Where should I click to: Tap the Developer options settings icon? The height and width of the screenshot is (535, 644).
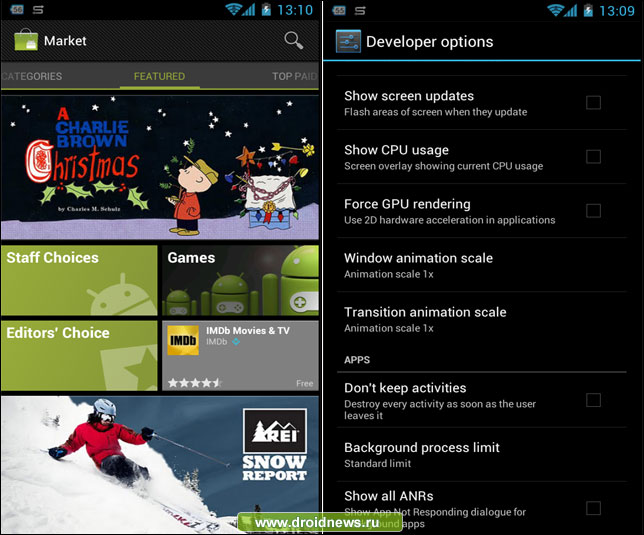point(348,41)
